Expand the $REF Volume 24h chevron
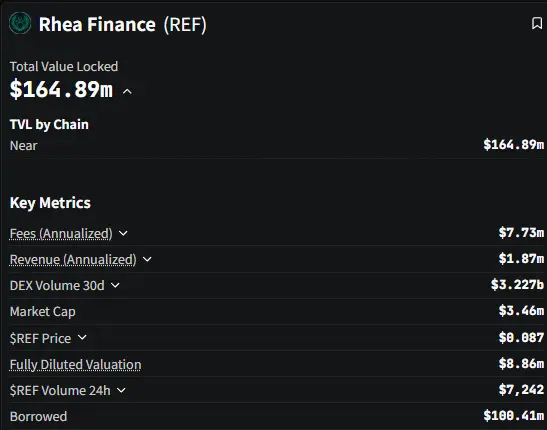 pos(121,390)
